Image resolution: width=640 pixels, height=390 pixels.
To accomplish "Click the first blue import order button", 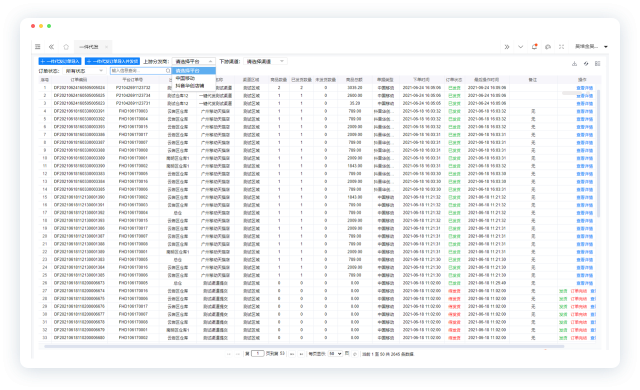I will (60, 61).
